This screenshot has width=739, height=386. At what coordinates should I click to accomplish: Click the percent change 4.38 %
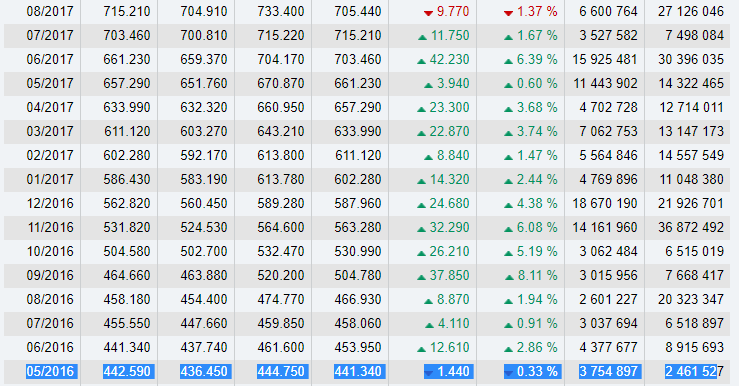[537, 204]
